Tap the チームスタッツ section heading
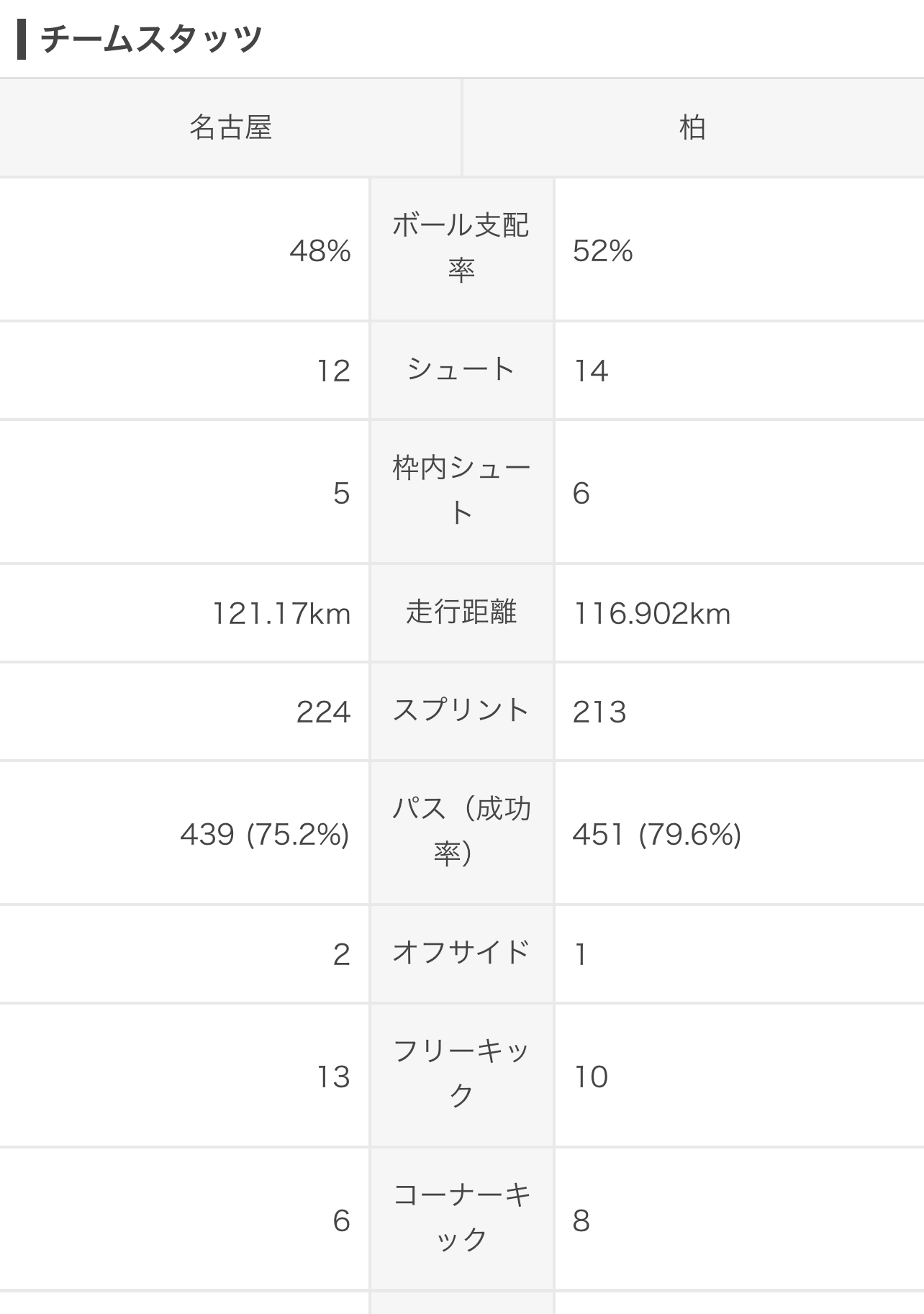This screenshot has height=1314, width=924. [152, 40]
